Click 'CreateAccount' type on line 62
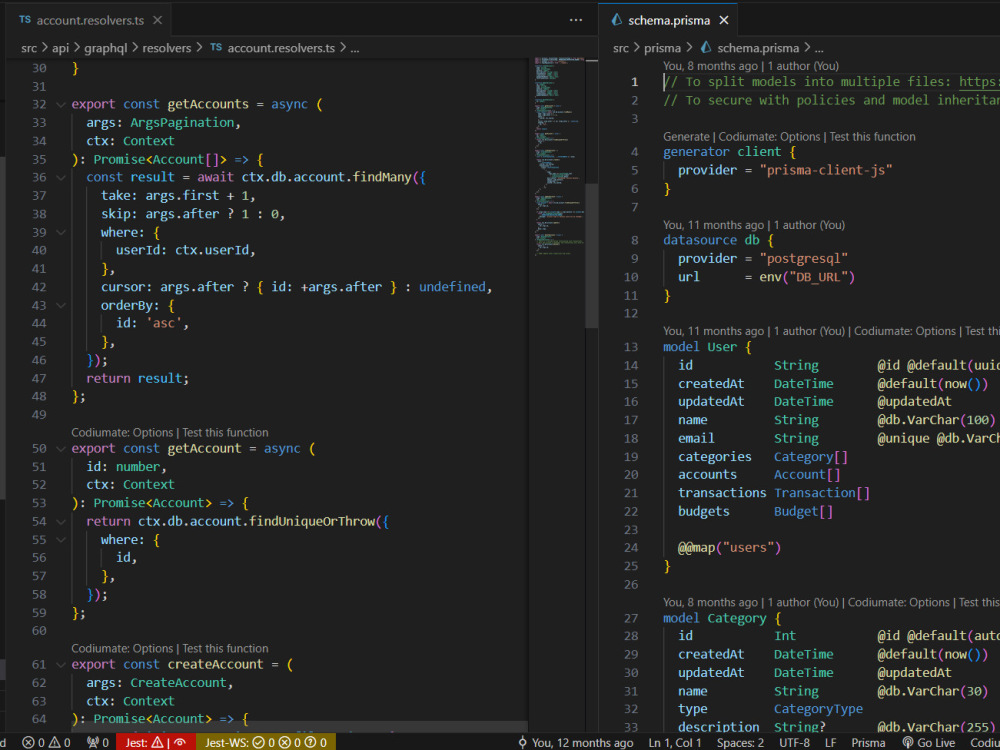 (x=179, y=682)
